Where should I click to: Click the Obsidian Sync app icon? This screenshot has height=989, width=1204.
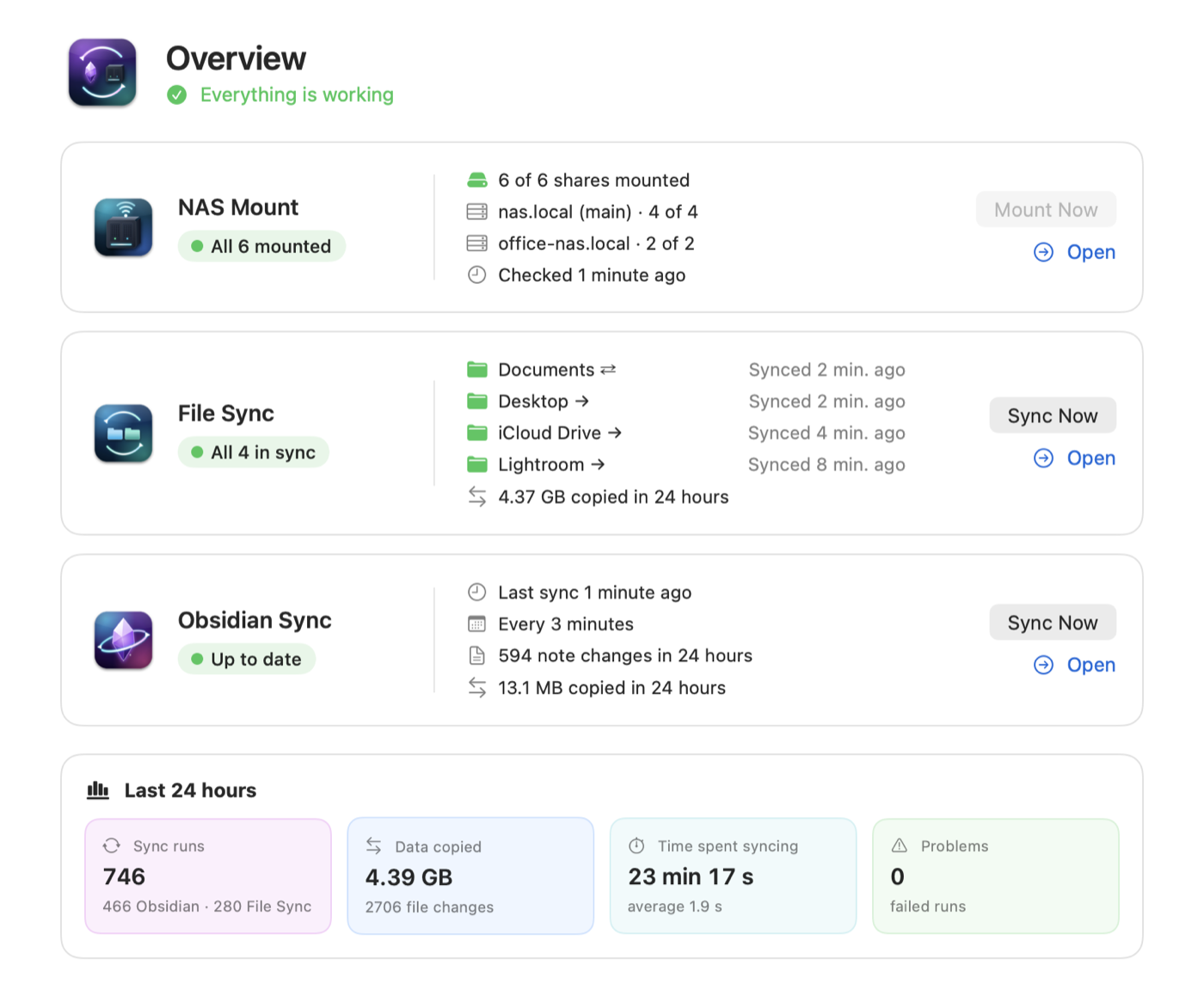(124, 640)
